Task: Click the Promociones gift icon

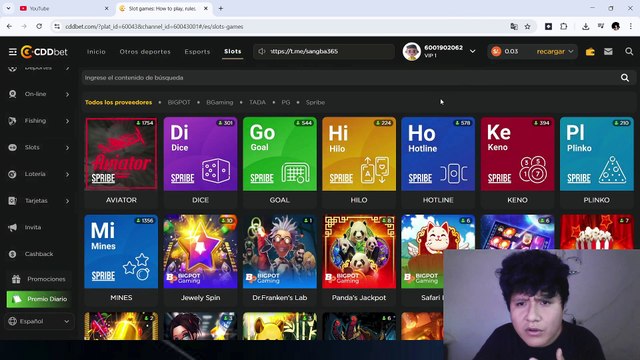Action: (x=16, y=279)
